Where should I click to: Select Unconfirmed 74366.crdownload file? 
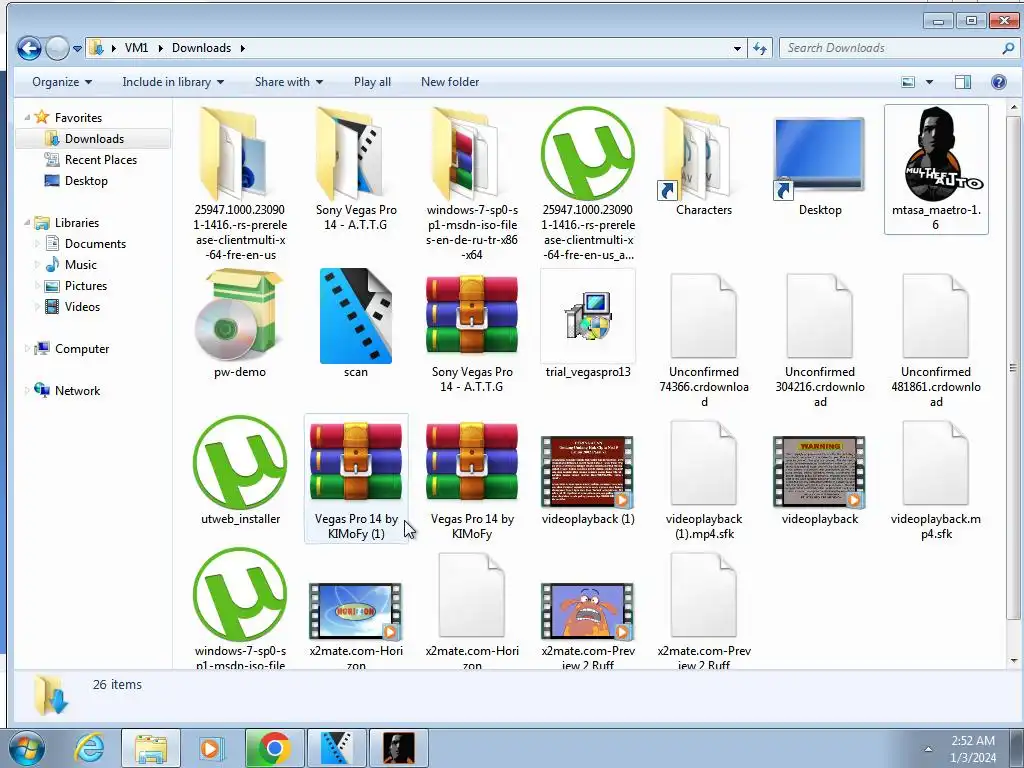coord(704,341)
